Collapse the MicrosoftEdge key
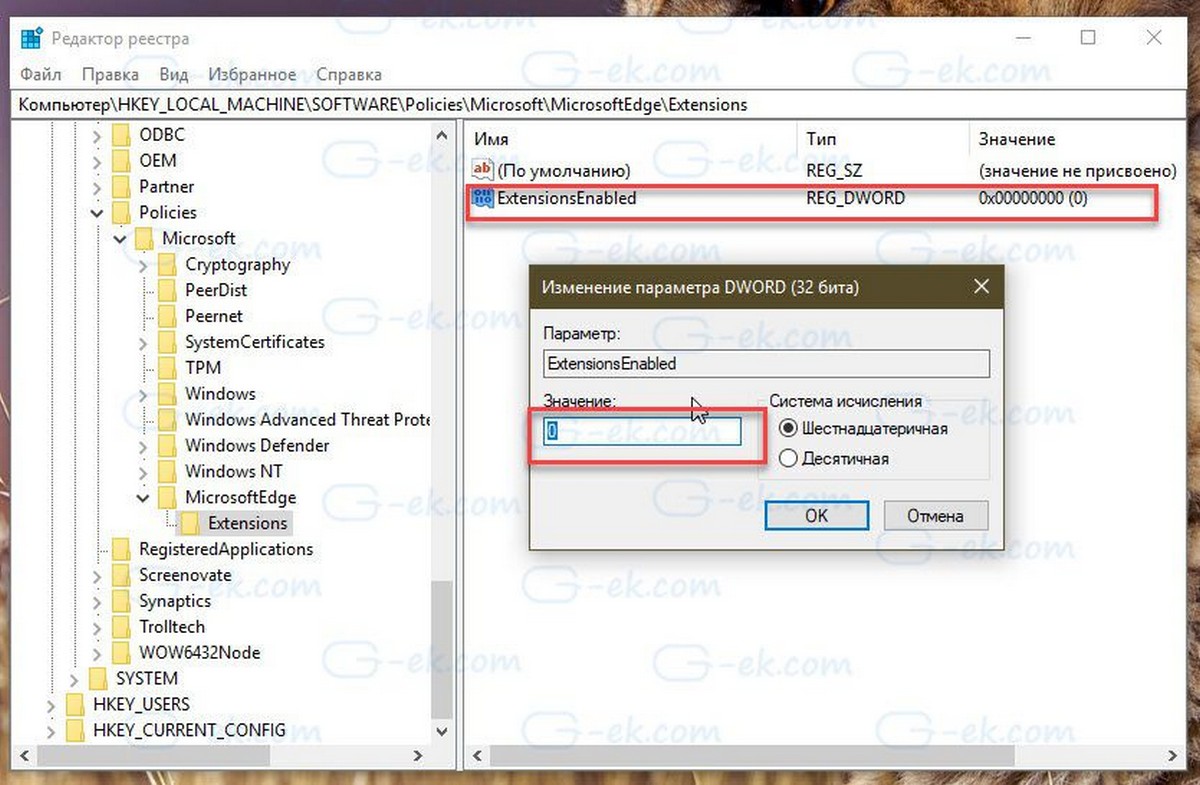The height and width of the screenshot is (785, 1200). 143,497
